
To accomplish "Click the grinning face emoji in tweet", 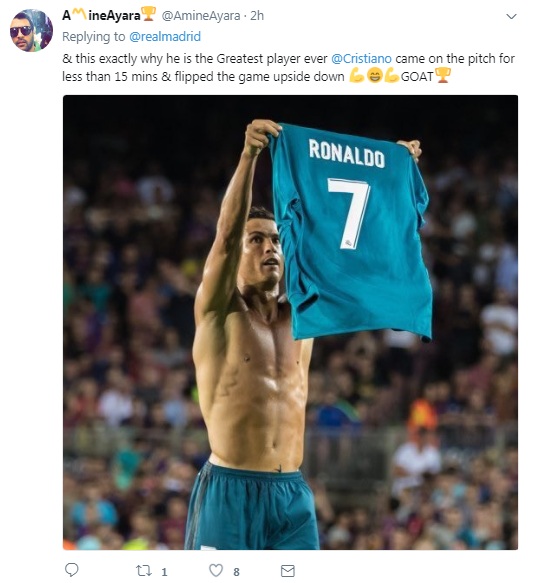I will 375,76.
